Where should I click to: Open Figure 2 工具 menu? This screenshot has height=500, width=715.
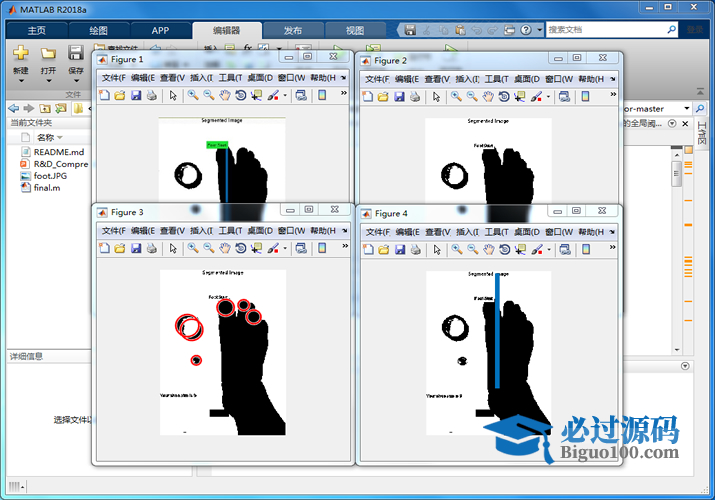497,79
